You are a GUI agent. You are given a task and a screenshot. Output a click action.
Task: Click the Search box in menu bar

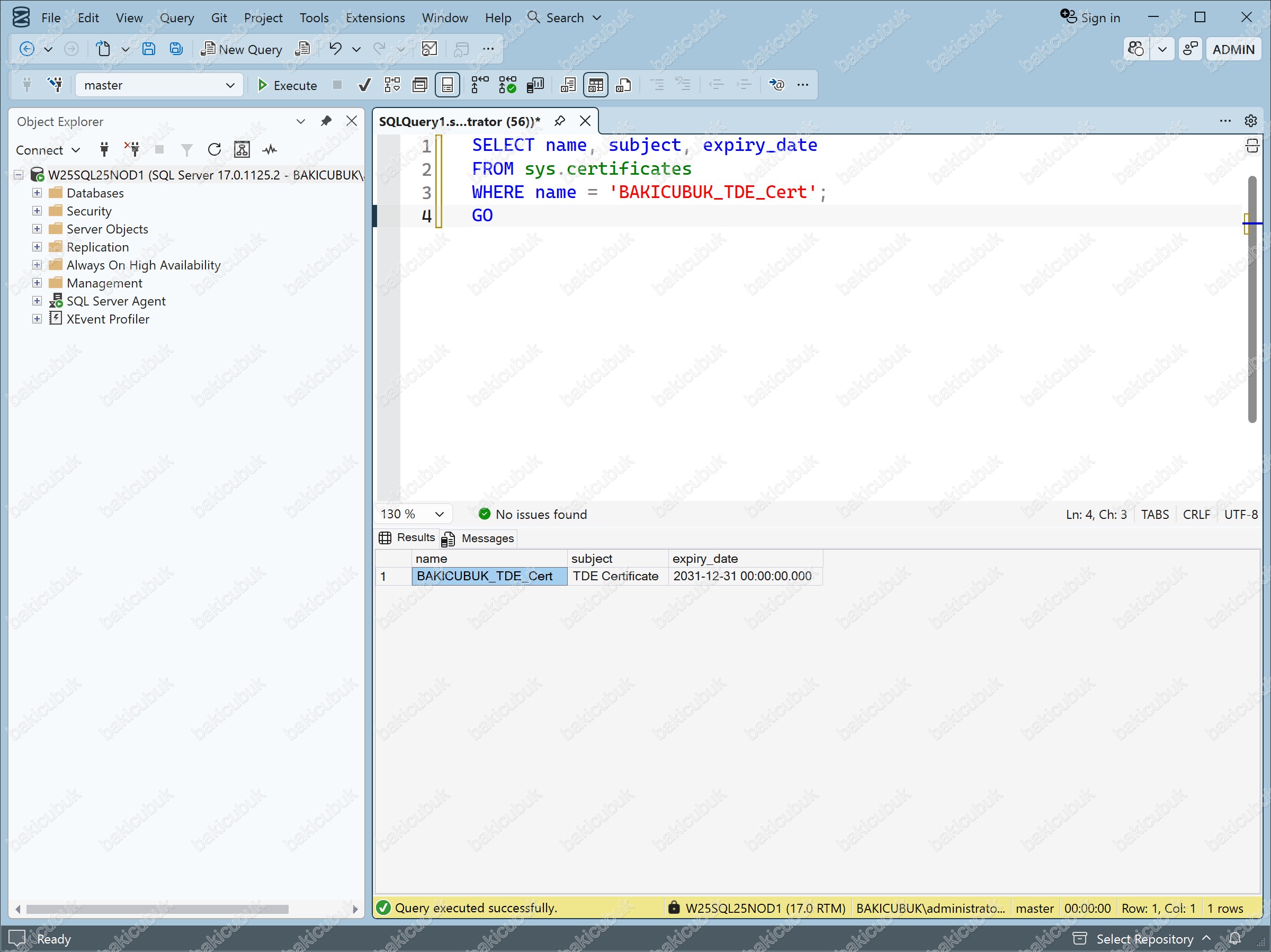(565, 18)
